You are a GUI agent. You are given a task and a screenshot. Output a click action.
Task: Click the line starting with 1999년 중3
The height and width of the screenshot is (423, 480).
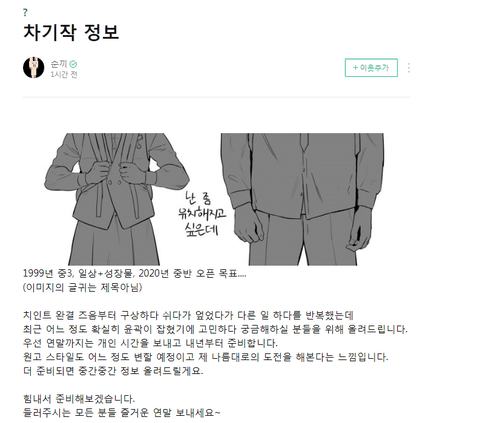click(x=135, y=274)
